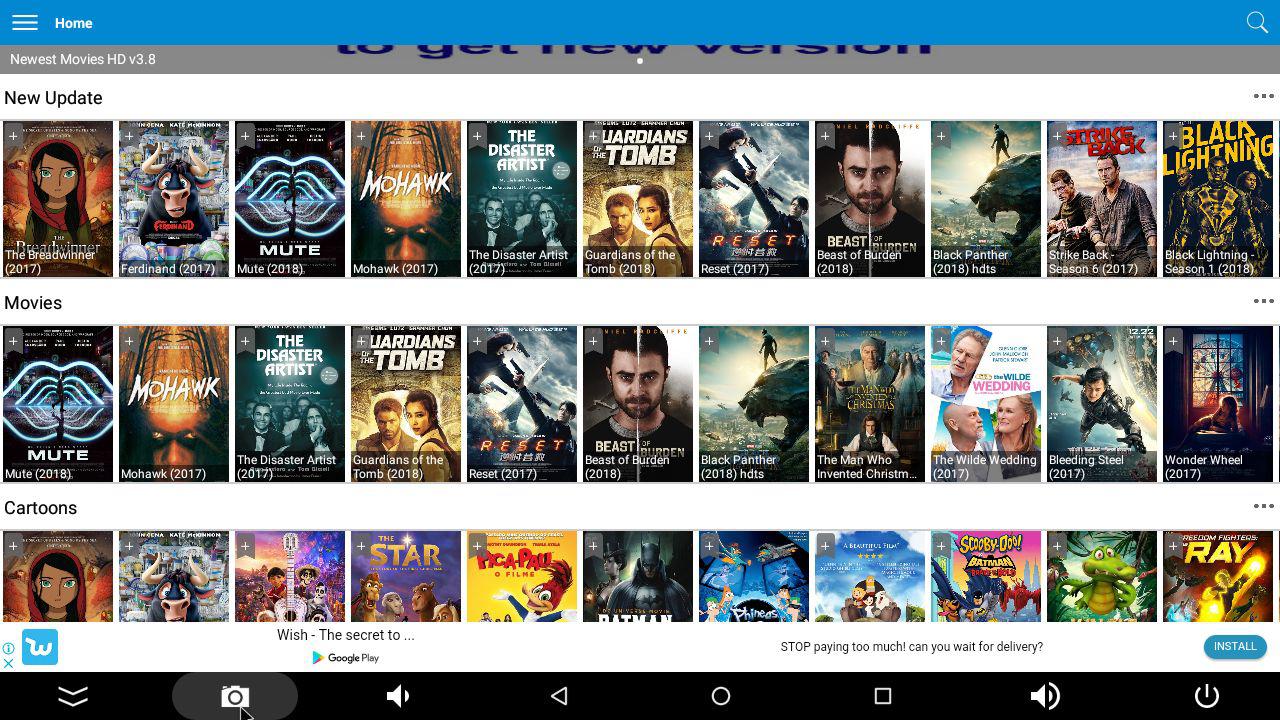
Task: Tap plus icon on The Man Who Invented Christmas
Action: pyautogui.click(x=825, y=341)
